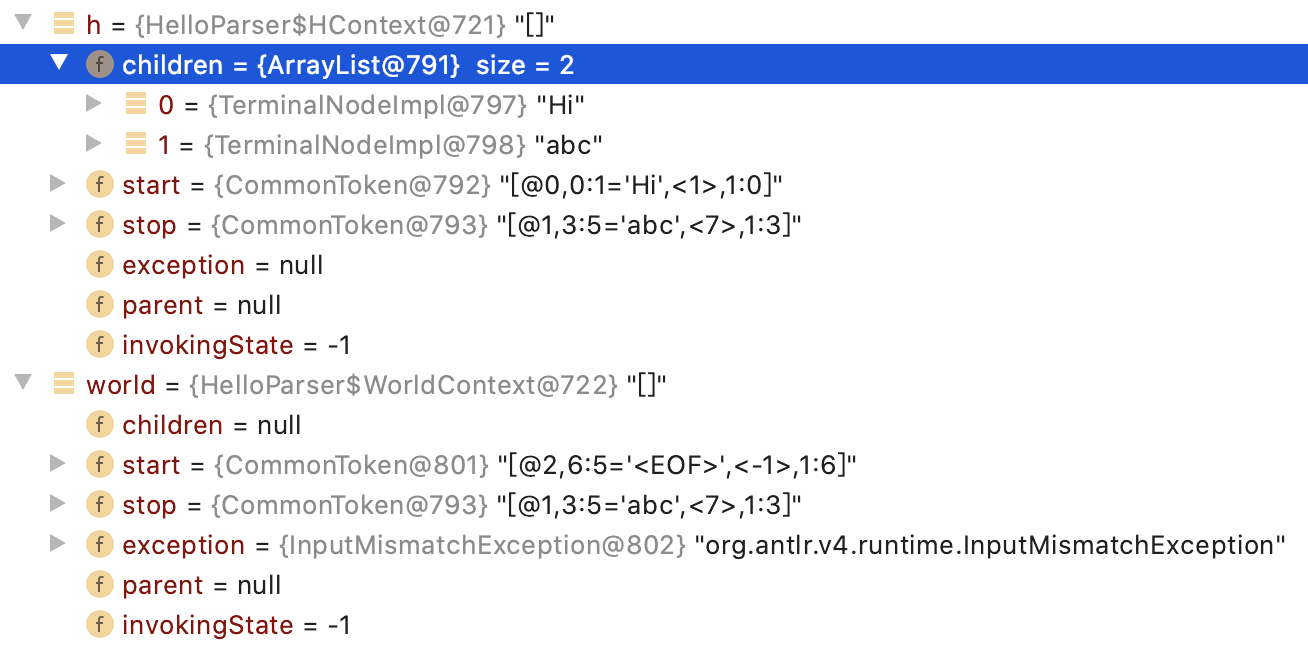The height and width of the screenshot is (656, 1308).
Task: Click the field icon beside world's exception field
Action: pos(99,544)
